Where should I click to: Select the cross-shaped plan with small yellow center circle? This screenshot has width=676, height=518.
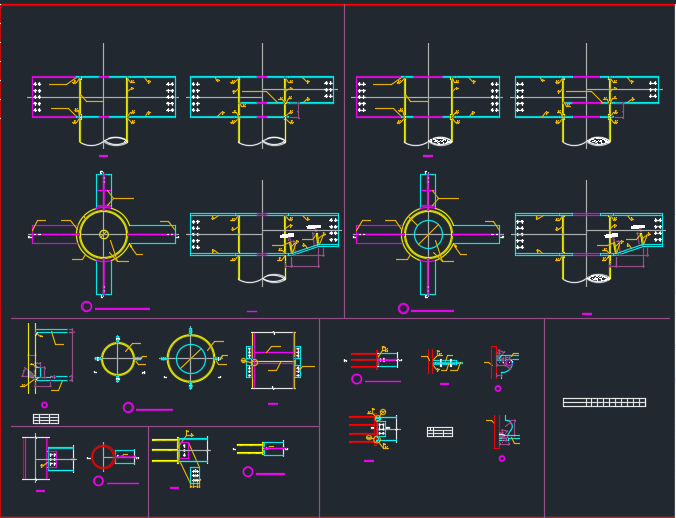click(x=103, y=235)
